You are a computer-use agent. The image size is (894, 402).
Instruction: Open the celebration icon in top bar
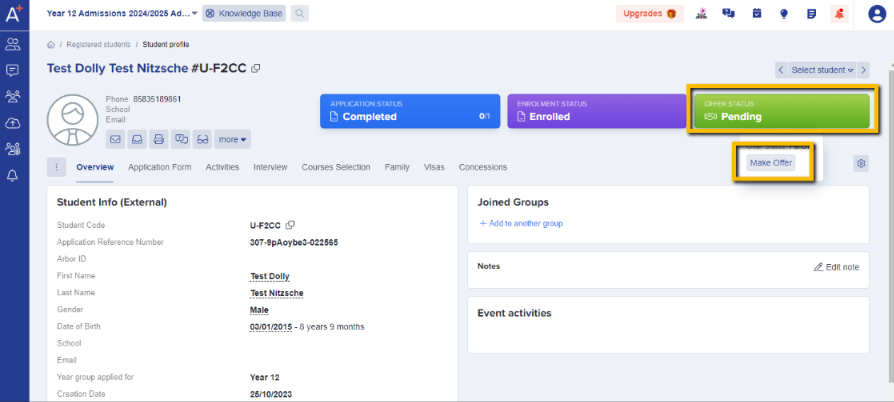pyautogui.click(x=702, y=14)
